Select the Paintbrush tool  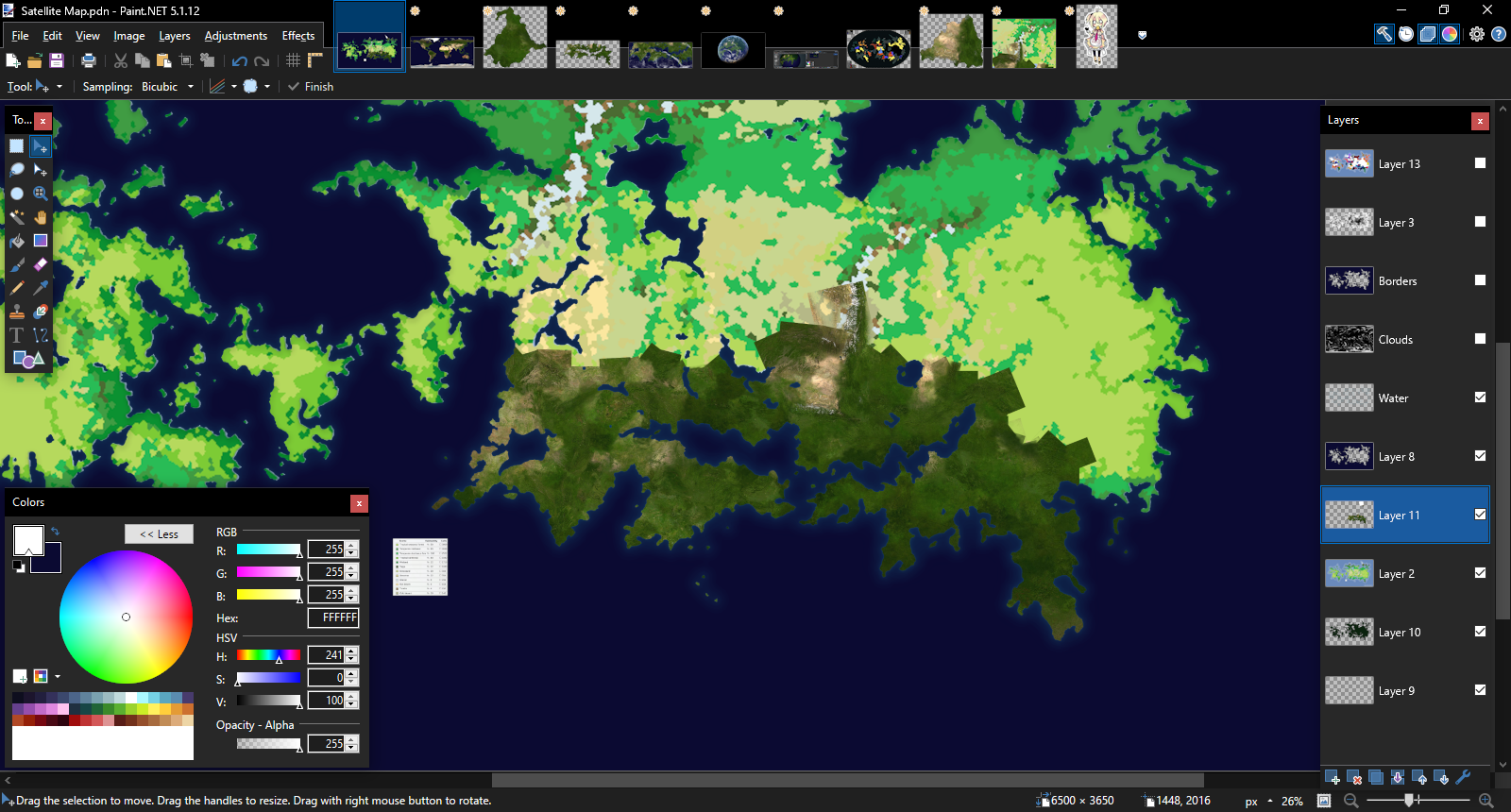coord(17,264)
